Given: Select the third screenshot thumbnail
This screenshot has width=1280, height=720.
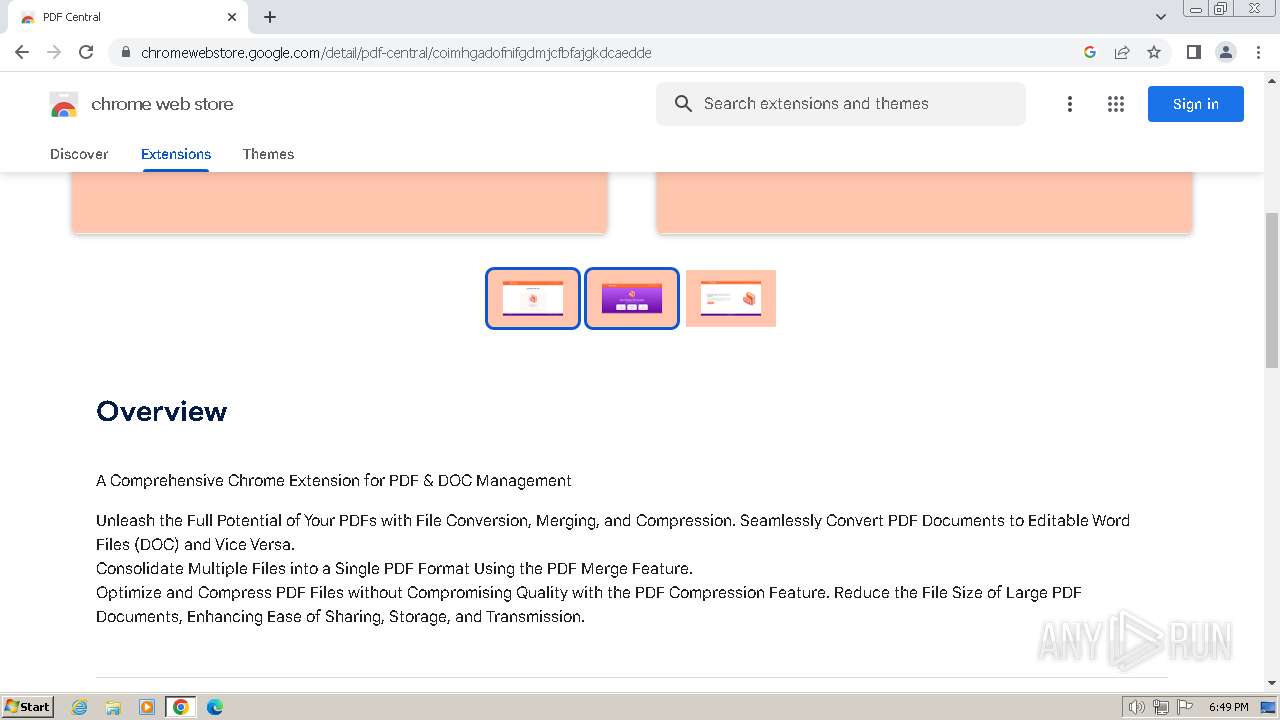Looking at the screenshot, I should coord(731,298).
